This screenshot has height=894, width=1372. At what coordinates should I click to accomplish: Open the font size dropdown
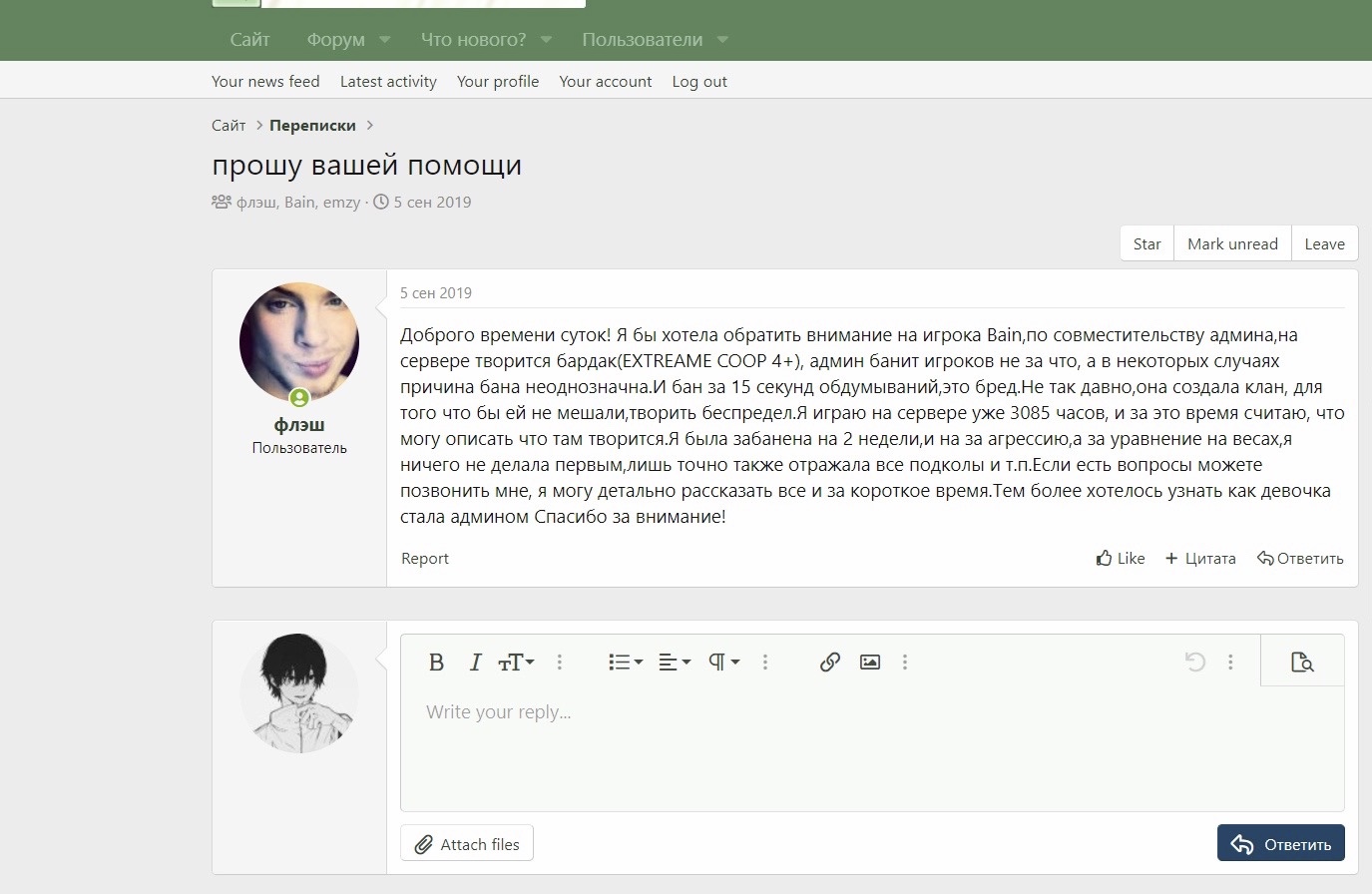(516, 662)
